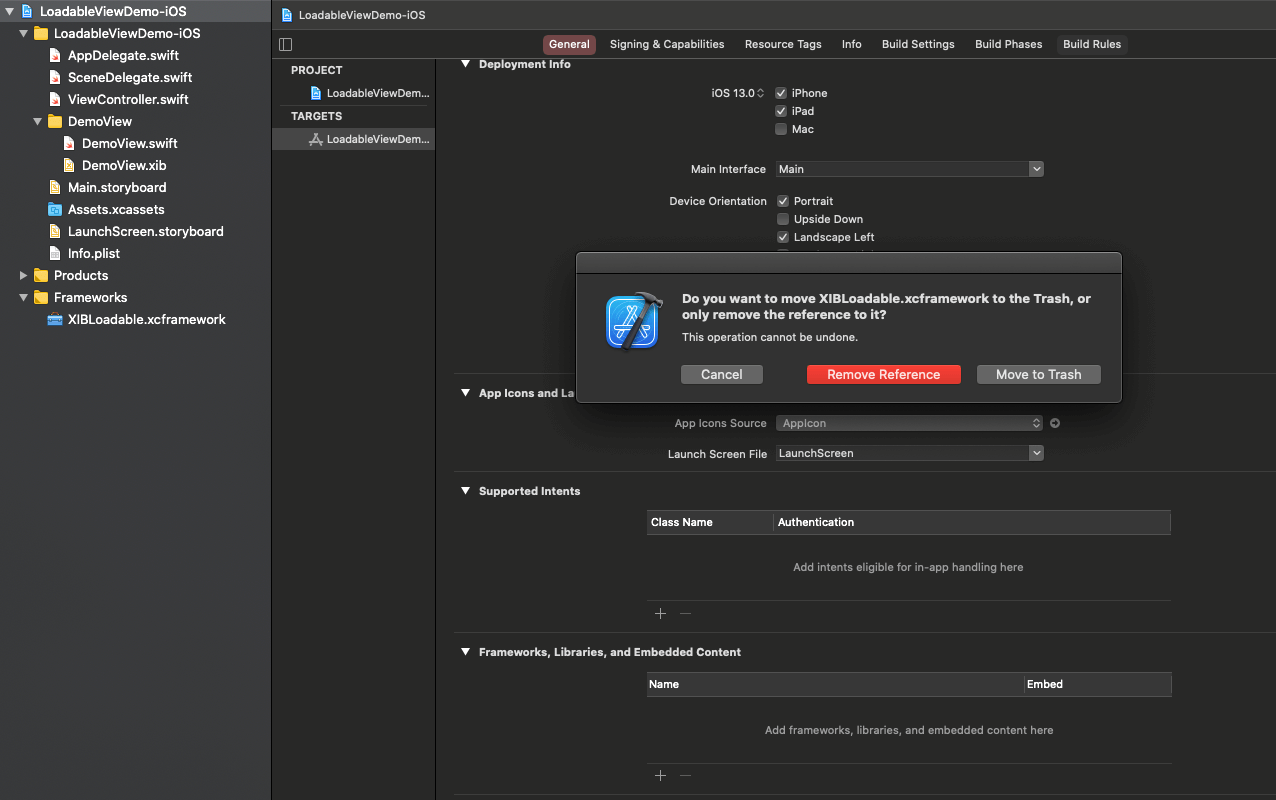Collapse the Frameworks group in navigator

[24, 298]
